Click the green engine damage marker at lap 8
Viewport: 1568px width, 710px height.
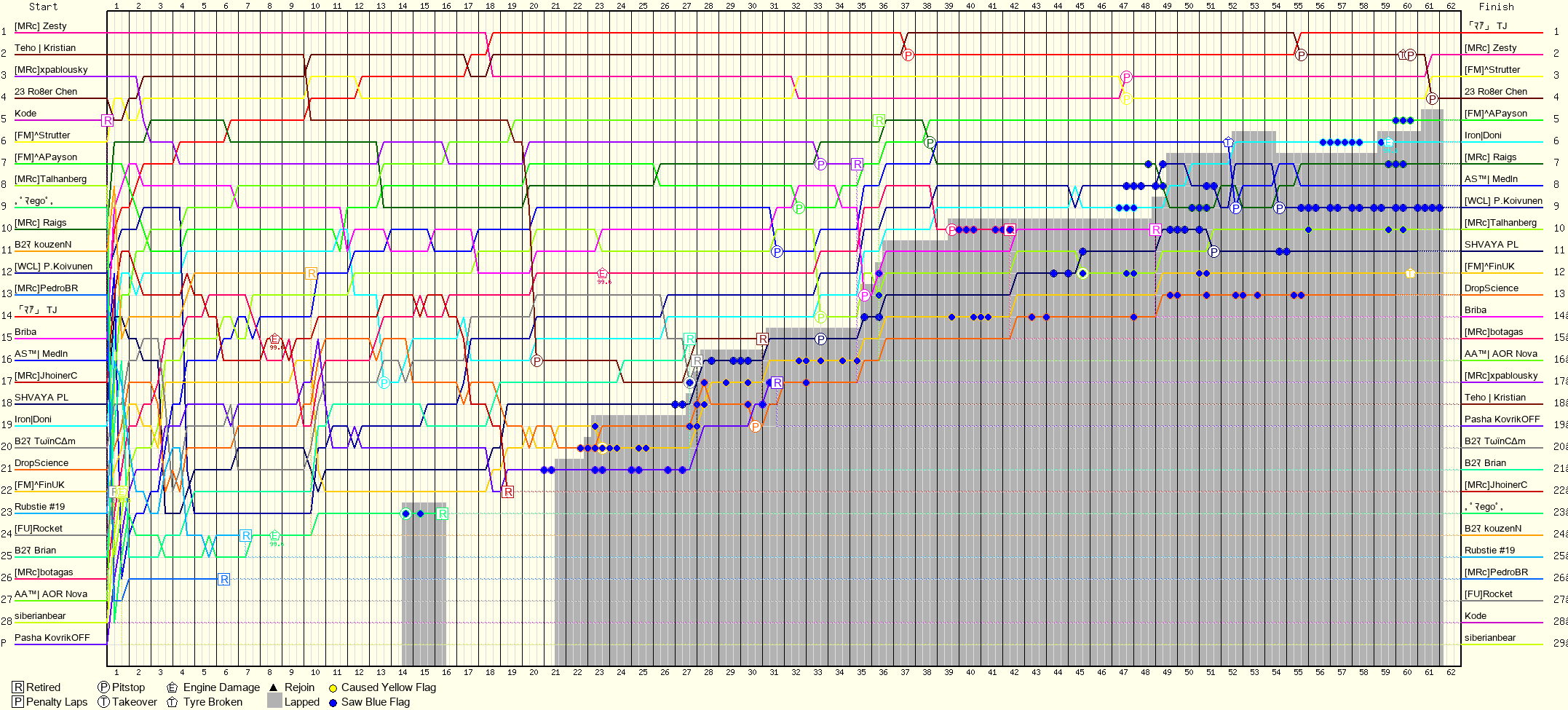click(274, 536)
